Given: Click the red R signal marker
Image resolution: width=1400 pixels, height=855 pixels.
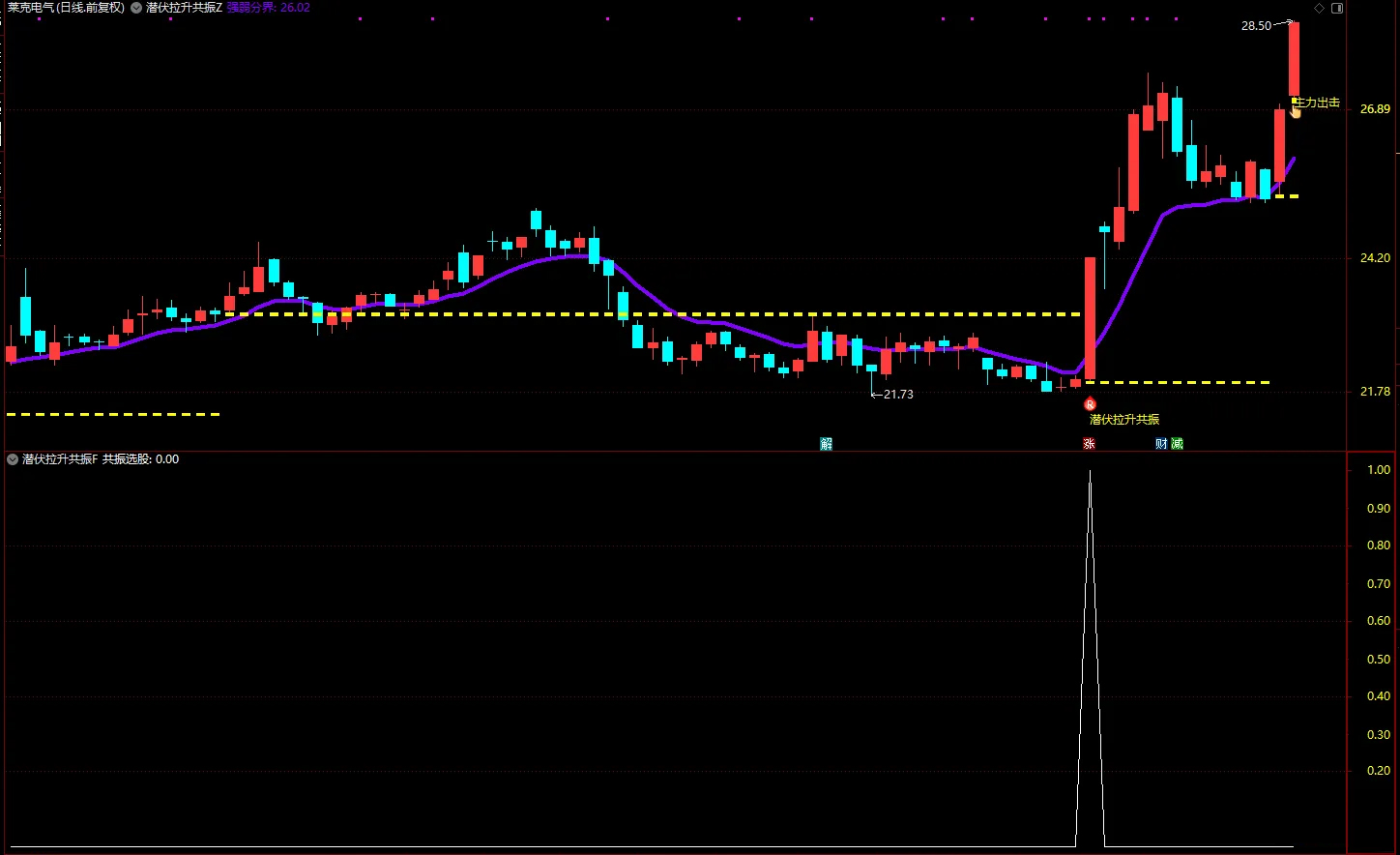Looking at the screenshot, I should tap(1090, 404).
